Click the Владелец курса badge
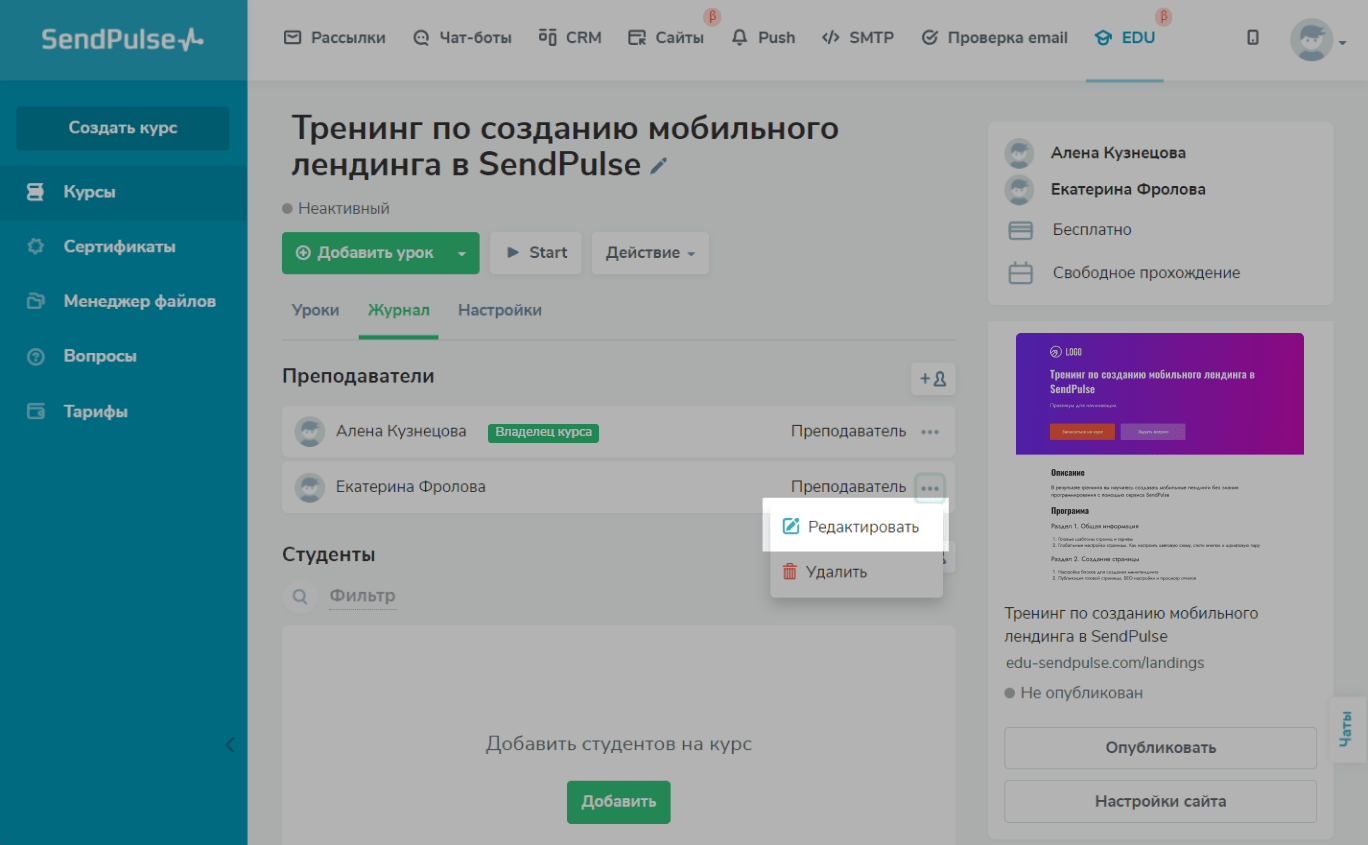The width and height of the screenshot is (1368, 845). click(x=544, y=433)
